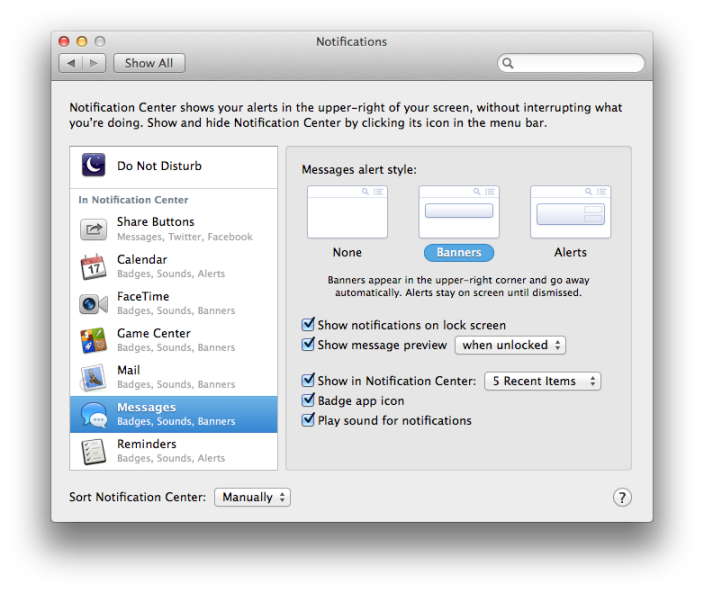Open the Sort Notification Center Manually dropdown
The image size is (704, 593).
pos(252,497)
